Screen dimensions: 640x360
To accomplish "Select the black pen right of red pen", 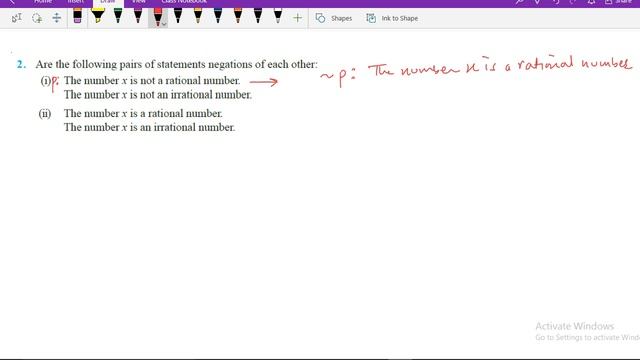I will (178, 16).
